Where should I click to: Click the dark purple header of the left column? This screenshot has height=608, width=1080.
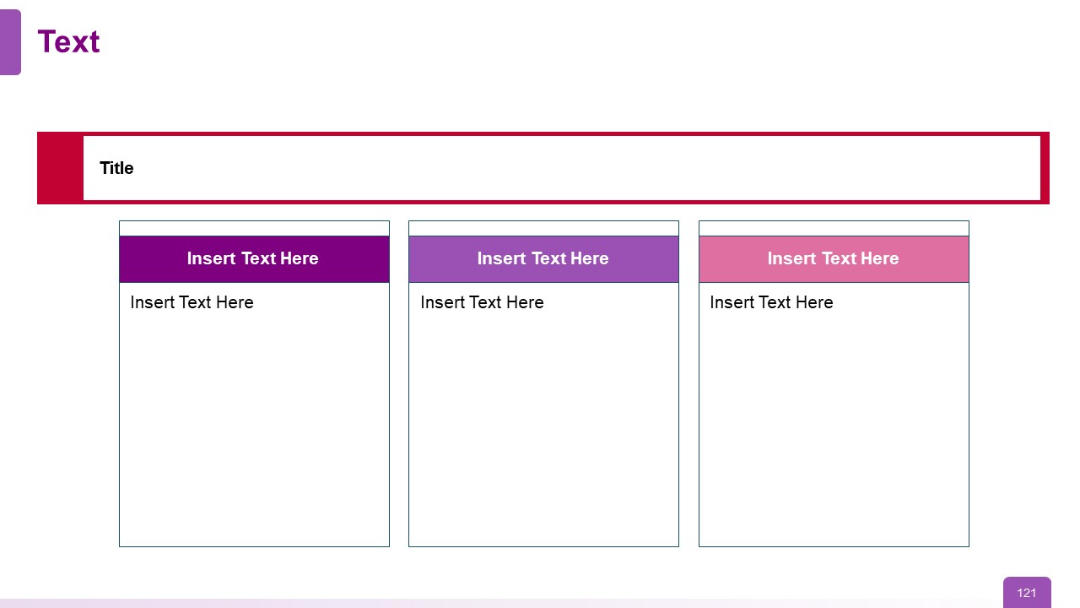coord(254,258)
